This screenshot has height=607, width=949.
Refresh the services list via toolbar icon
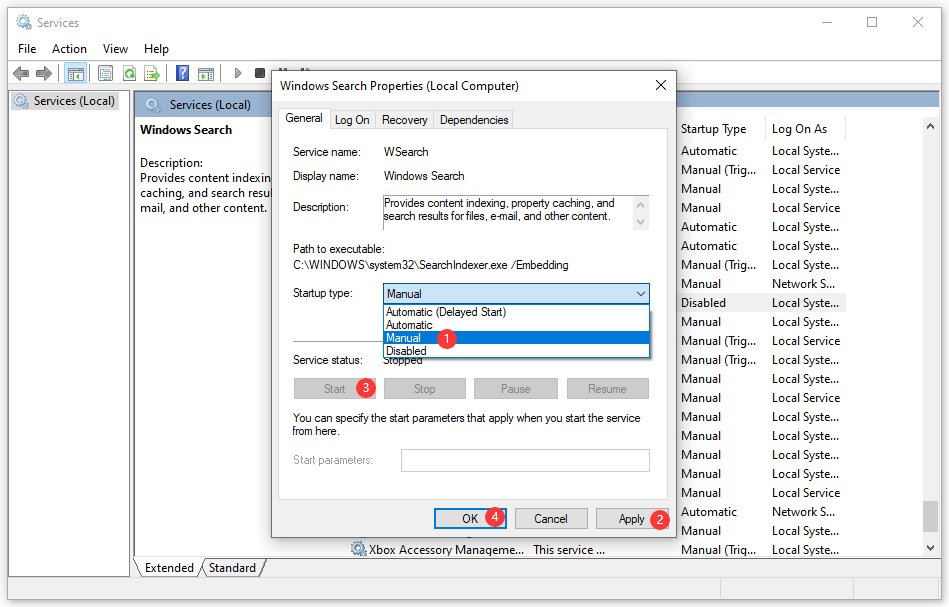click(130, 72)
